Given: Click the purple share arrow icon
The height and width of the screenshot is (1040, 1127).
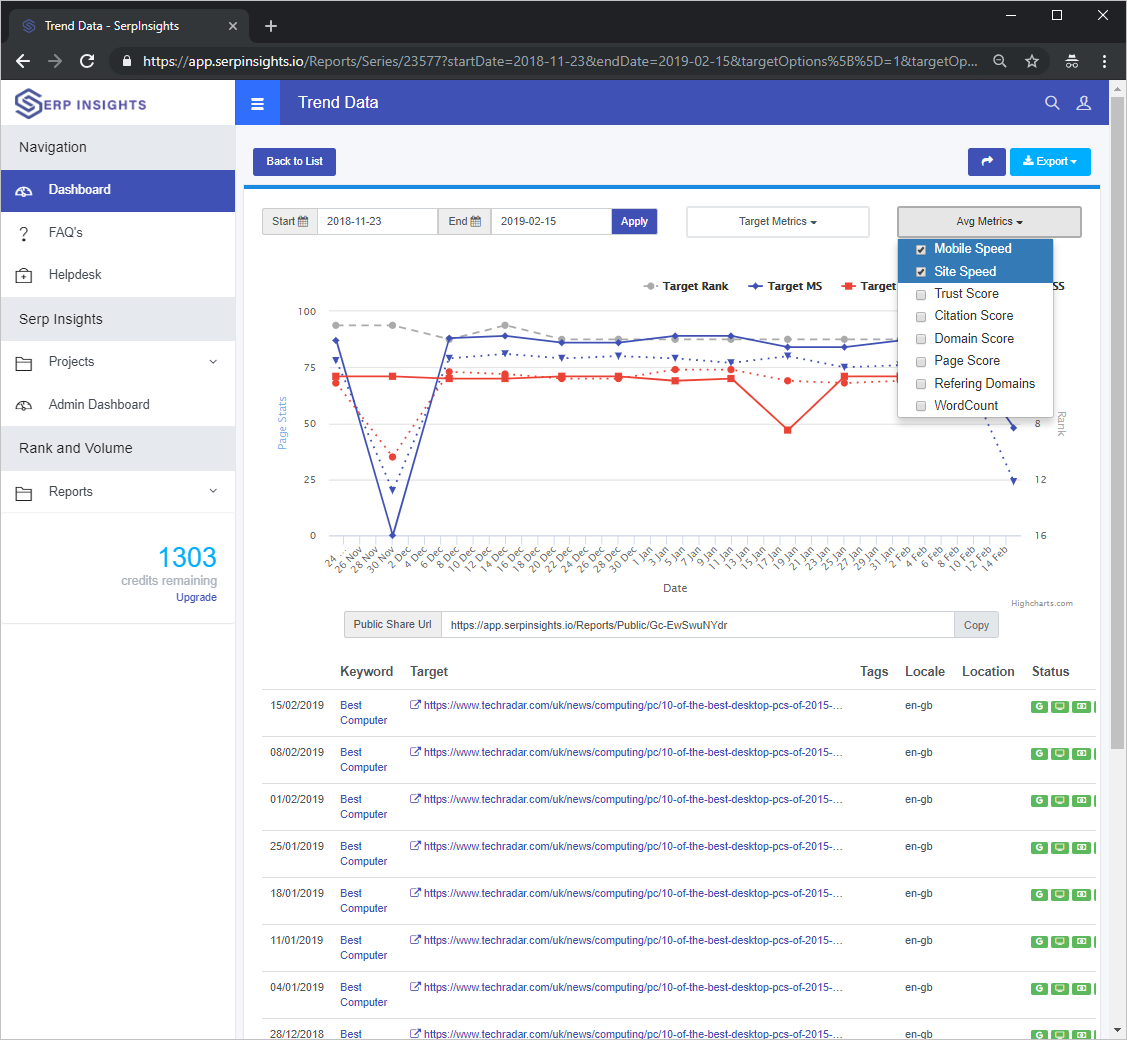Looking at the screenshot, I should tap(987, 161).
